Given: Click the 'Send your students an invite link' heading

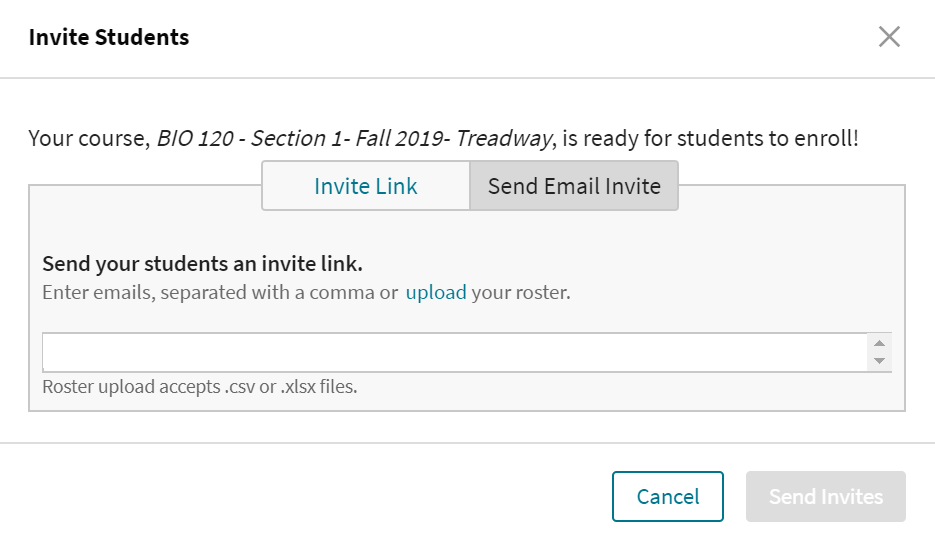Looking at the screenshot, I should [202, 265].
